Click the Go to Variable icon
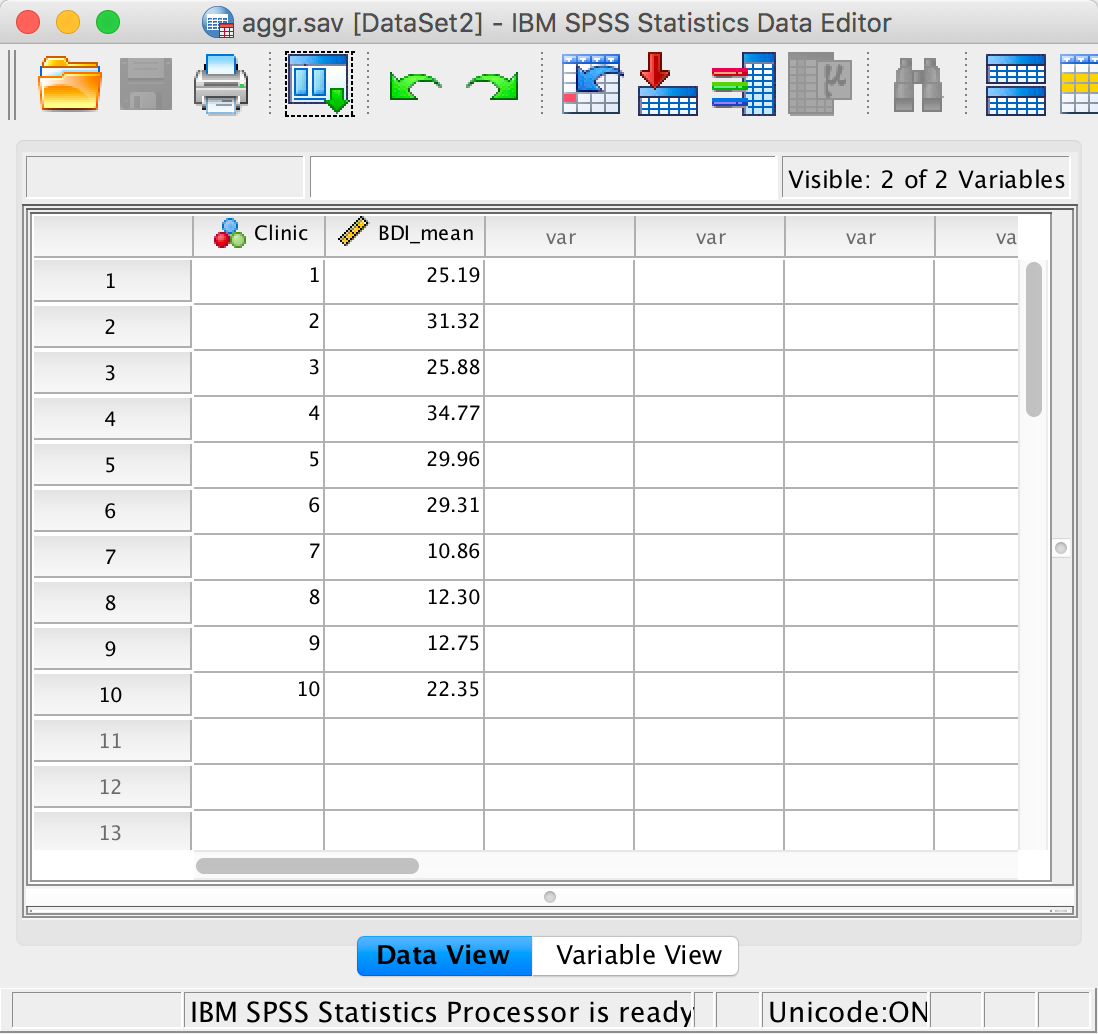1098x1034 pixels. click(667, 84)
